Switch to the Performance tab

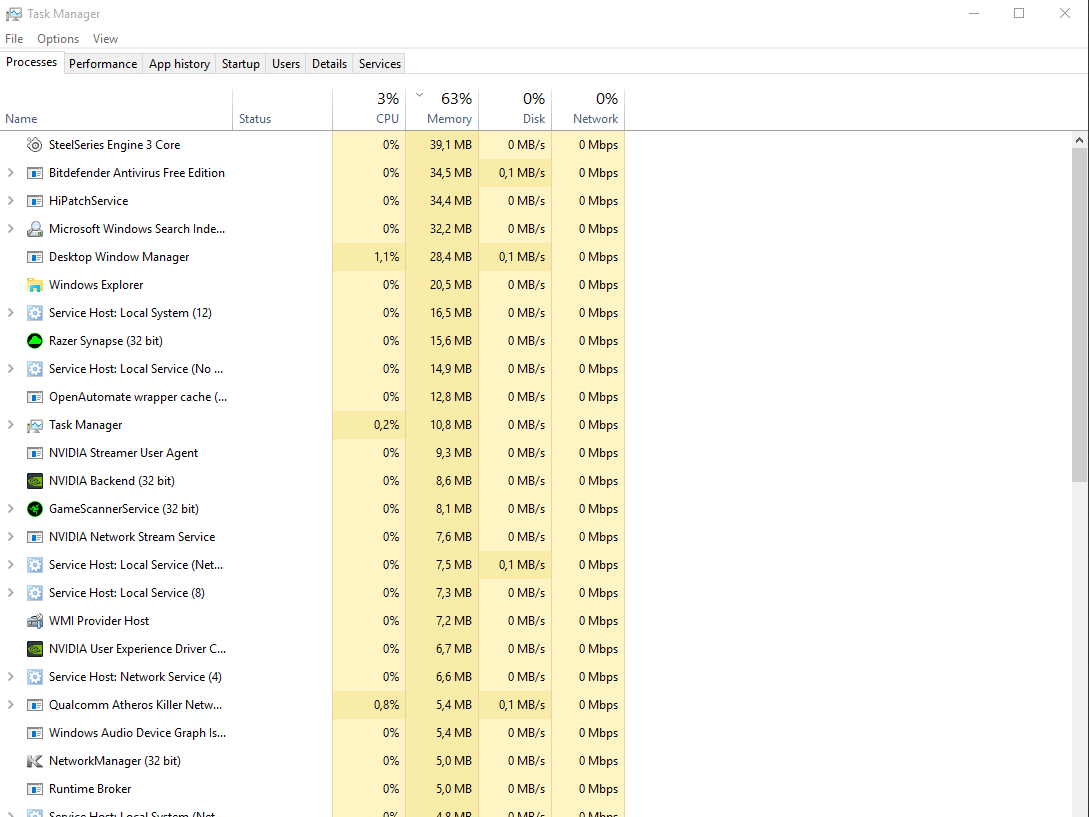click(103, 64)
